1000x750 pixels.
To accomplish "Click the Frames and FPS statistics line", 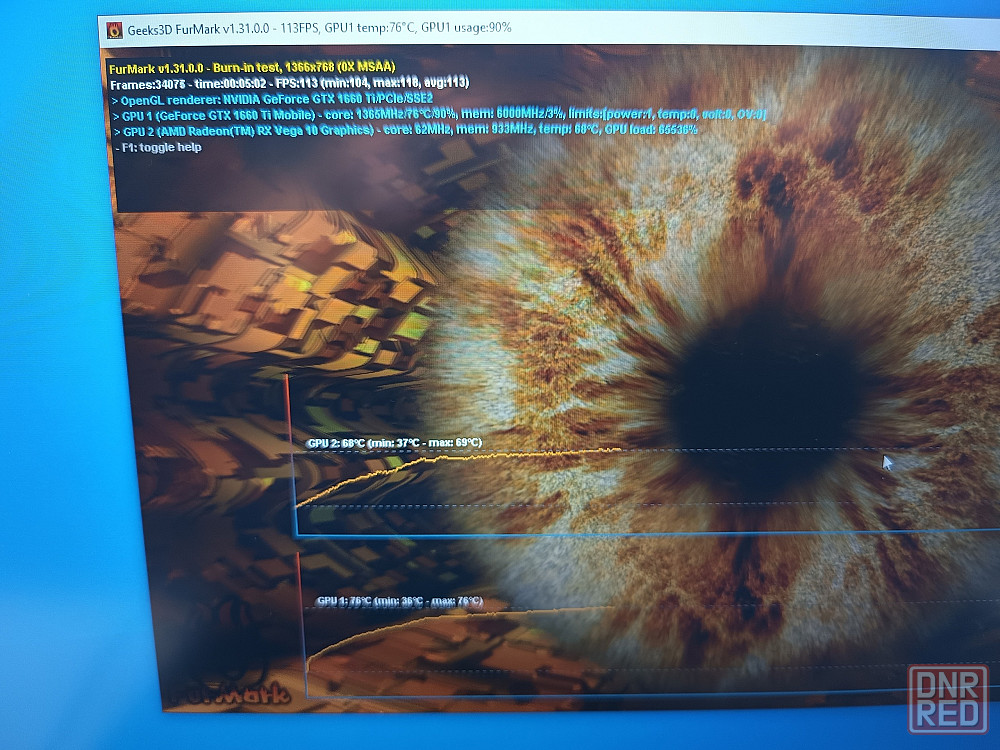I will coord(290,83).
